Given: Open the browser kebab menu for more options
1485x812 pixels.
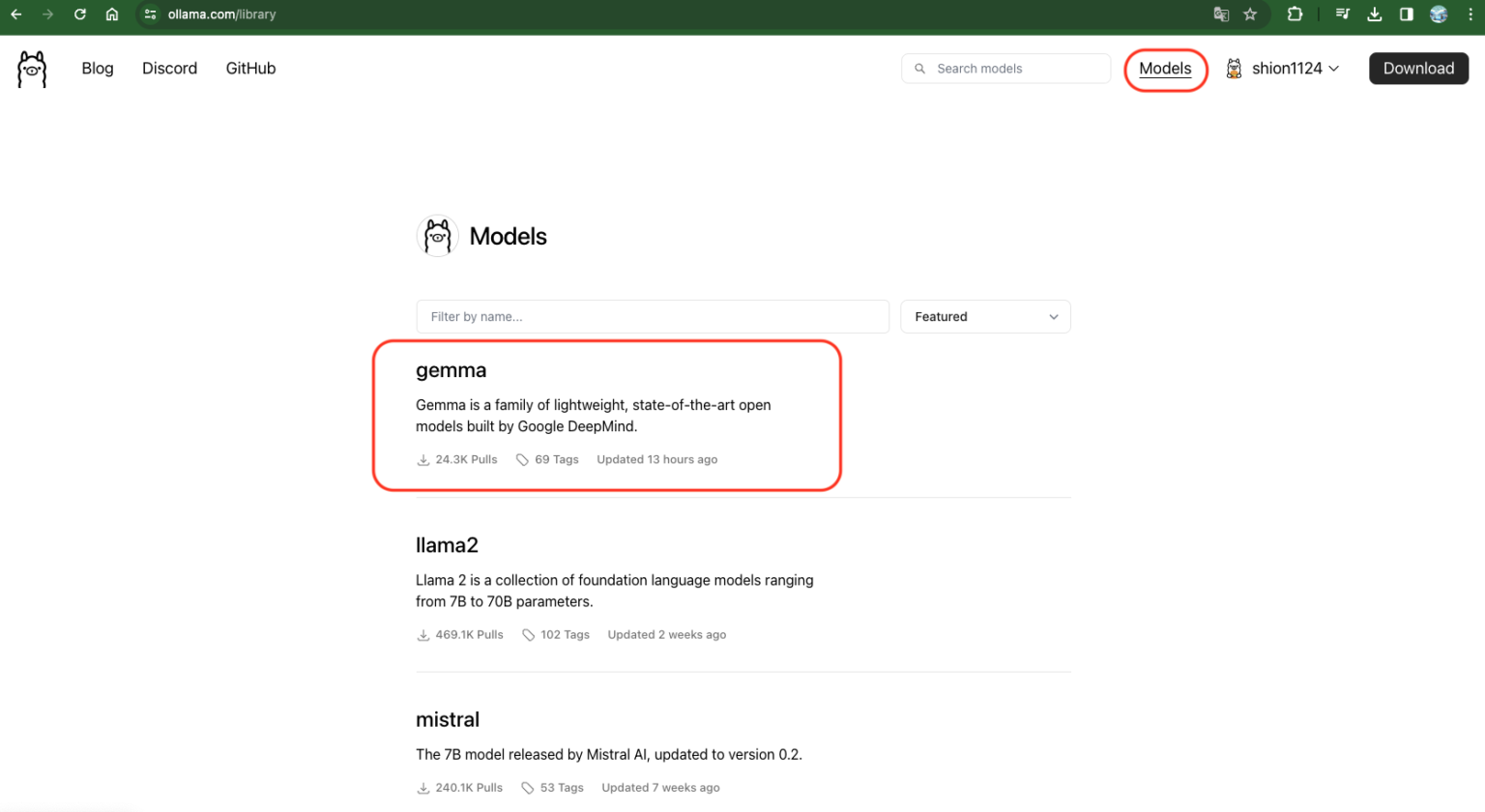Looking at the screenshot, I should (1470, 14).
